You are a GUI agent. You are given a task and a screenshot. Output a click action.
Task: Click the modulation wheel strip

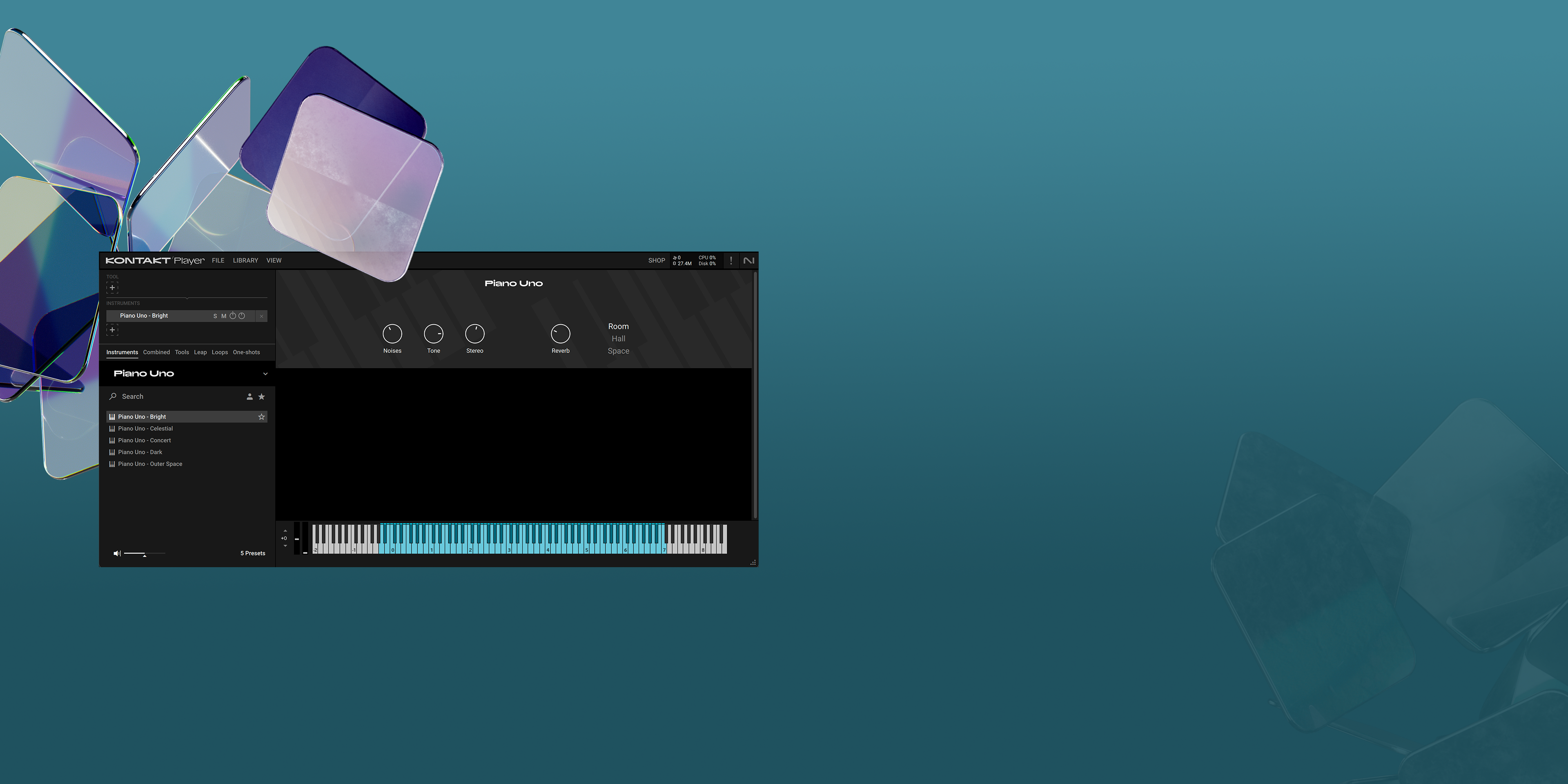point(305,538)
